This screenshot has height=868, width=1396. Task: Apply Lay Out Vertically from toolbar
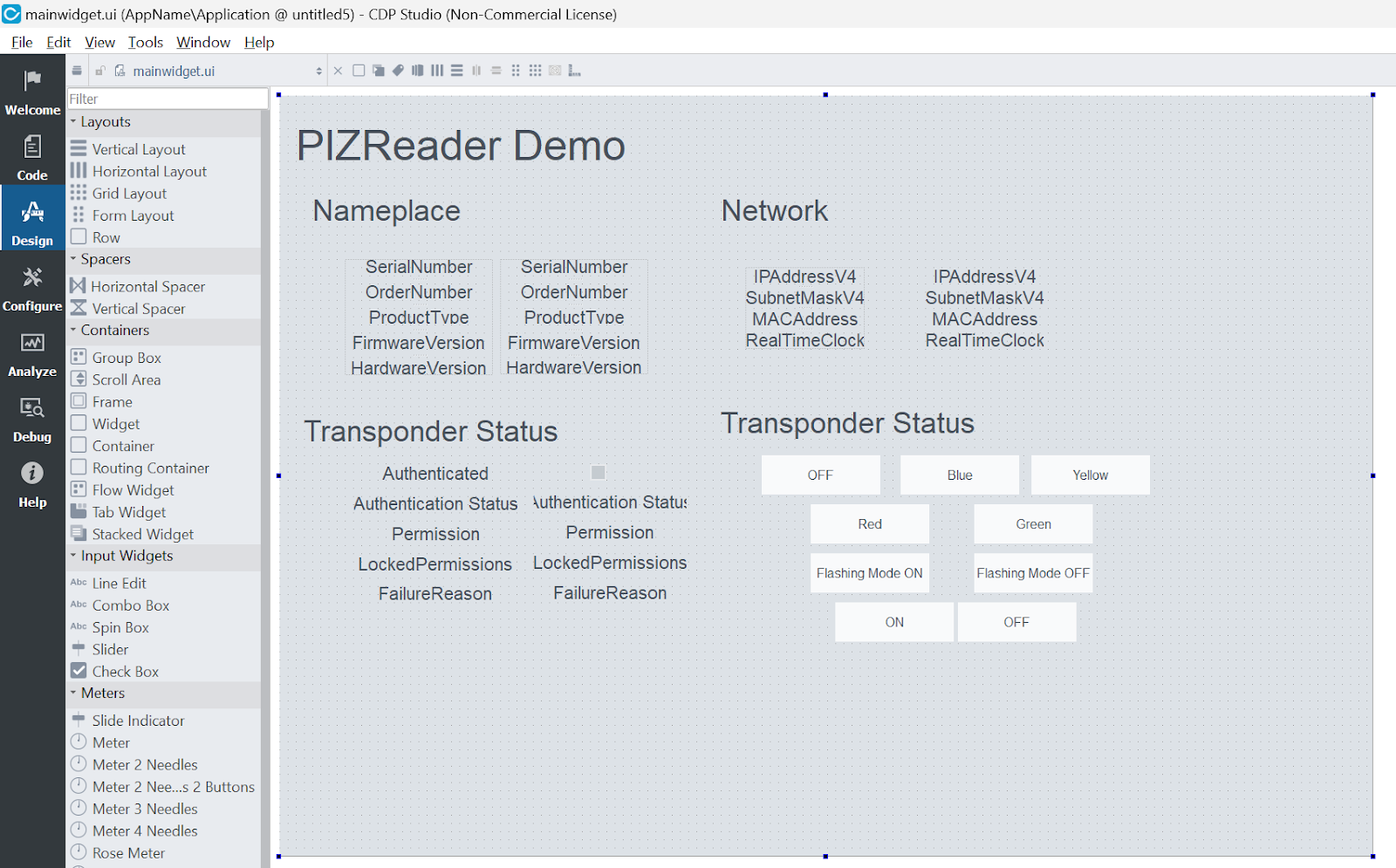457,71
